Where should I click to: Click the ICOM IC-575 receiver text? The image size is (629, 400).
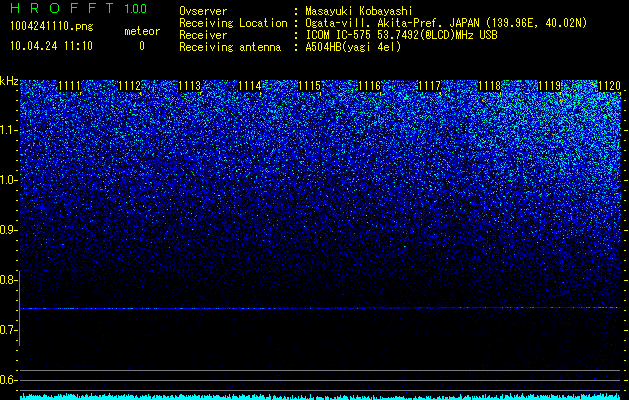401,35
